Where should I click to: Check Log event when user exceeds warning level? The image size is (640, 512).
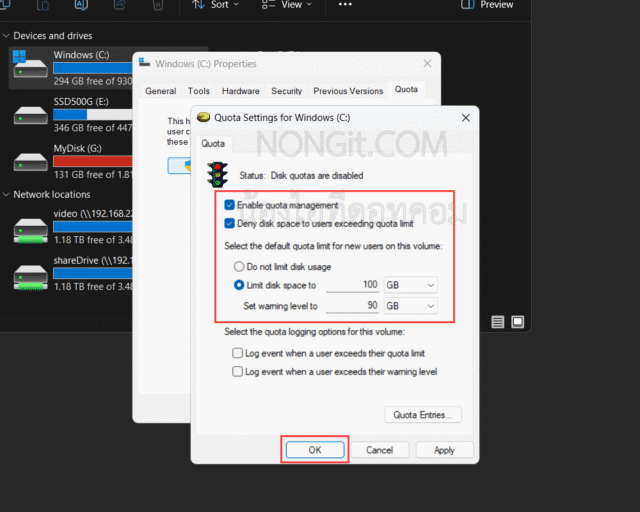click(x=237, y=371)
